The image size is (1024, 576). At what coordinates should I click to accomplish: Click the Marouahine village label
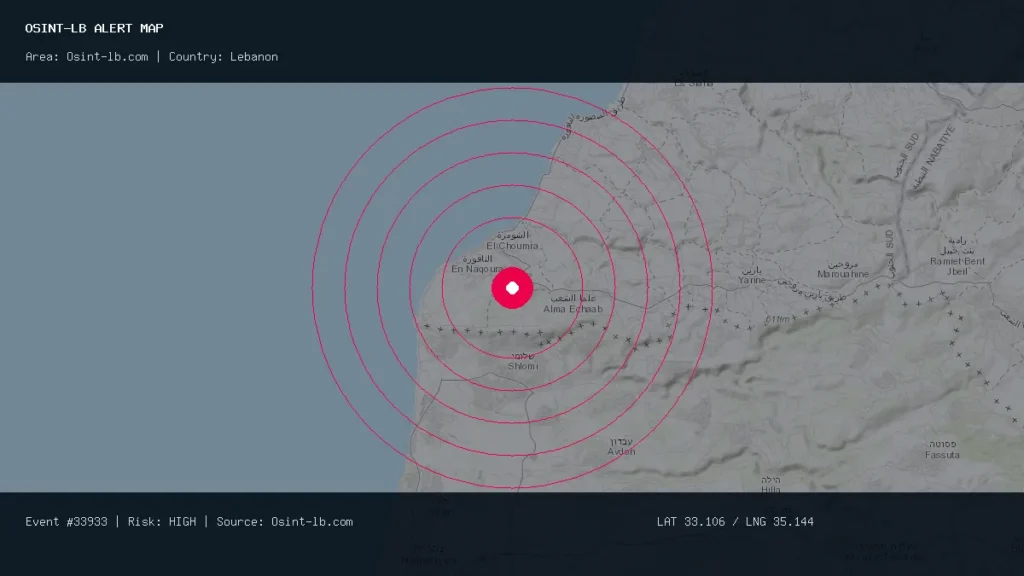click(843, 269)
